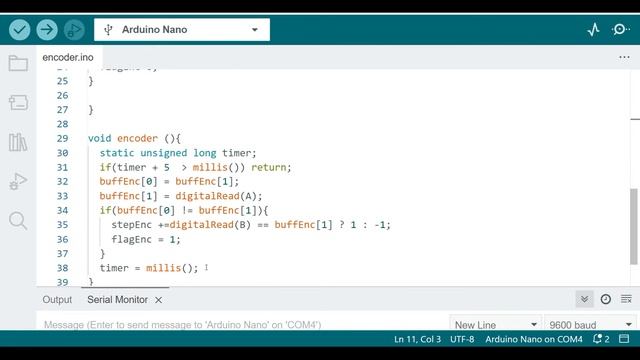The image size is (640, 360).
Task: Click the 'flagEnc = 1;' code line
Action: 146,239
